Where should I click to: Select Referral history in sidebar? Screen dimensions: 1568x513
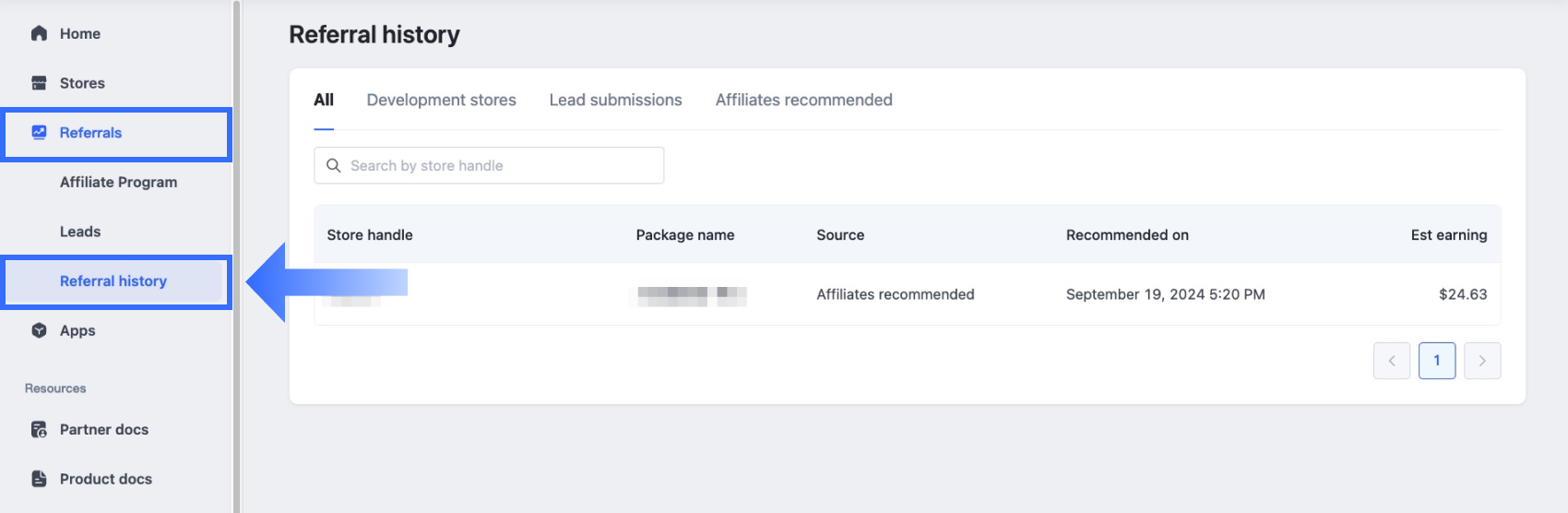113,281
